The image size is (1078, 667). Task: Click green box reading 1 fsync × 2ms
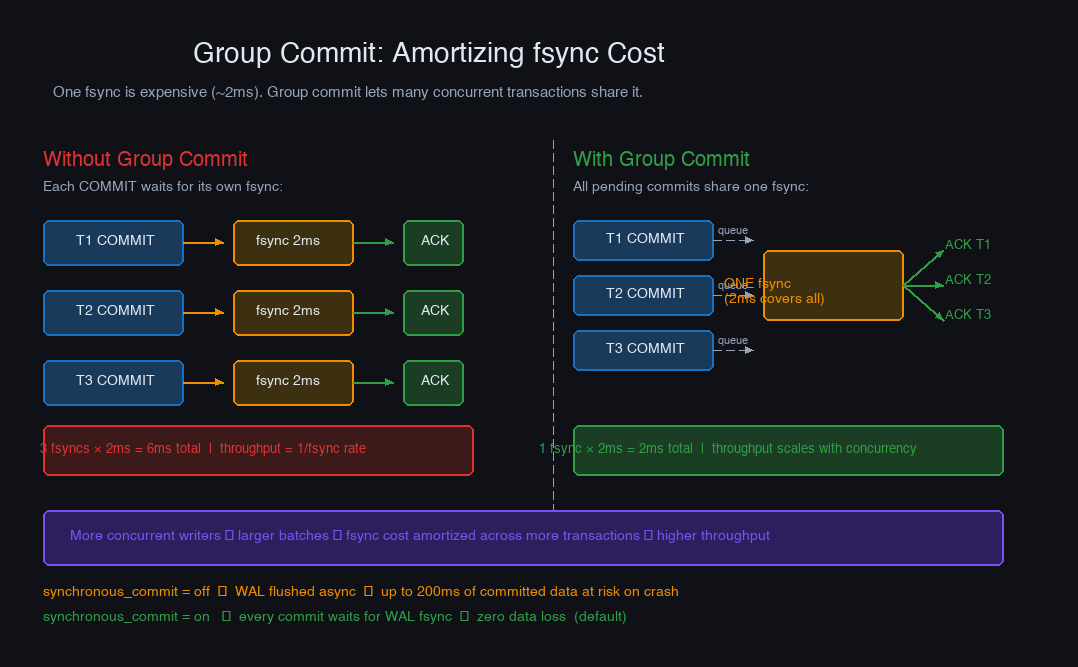click(x=788, y=450)
